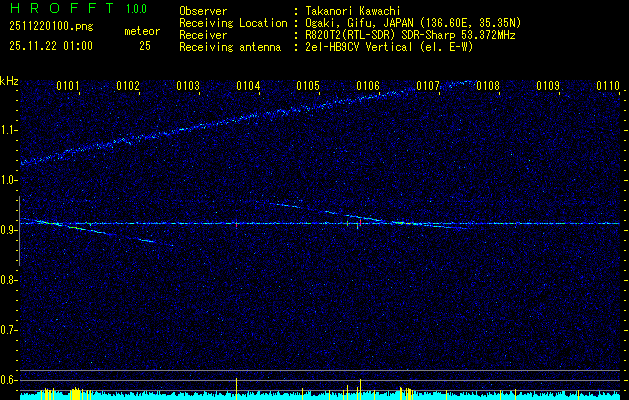629x400 pixels.
Task: Click the kHz axis unit label
Action: coord(10,81)
